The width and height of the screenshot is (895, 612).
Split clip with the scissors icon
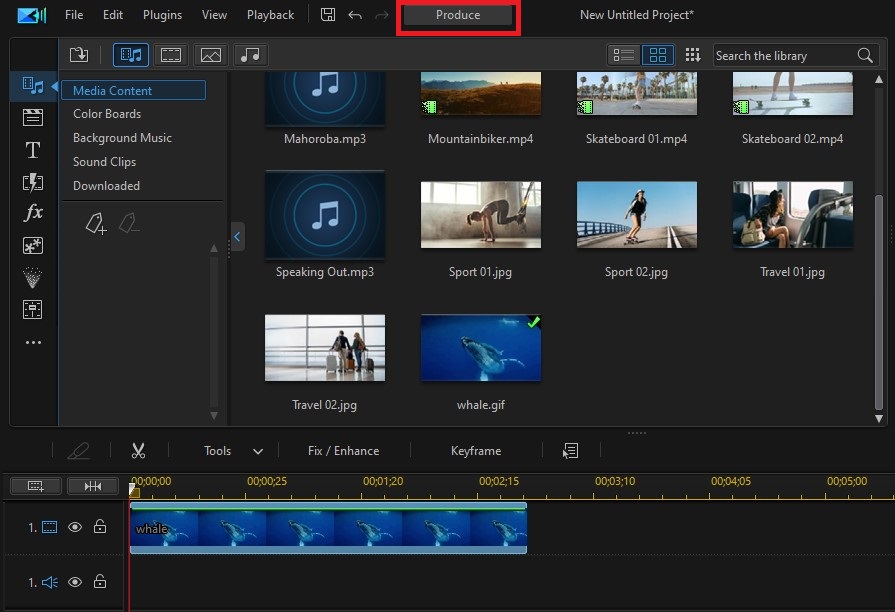[139, 451]
